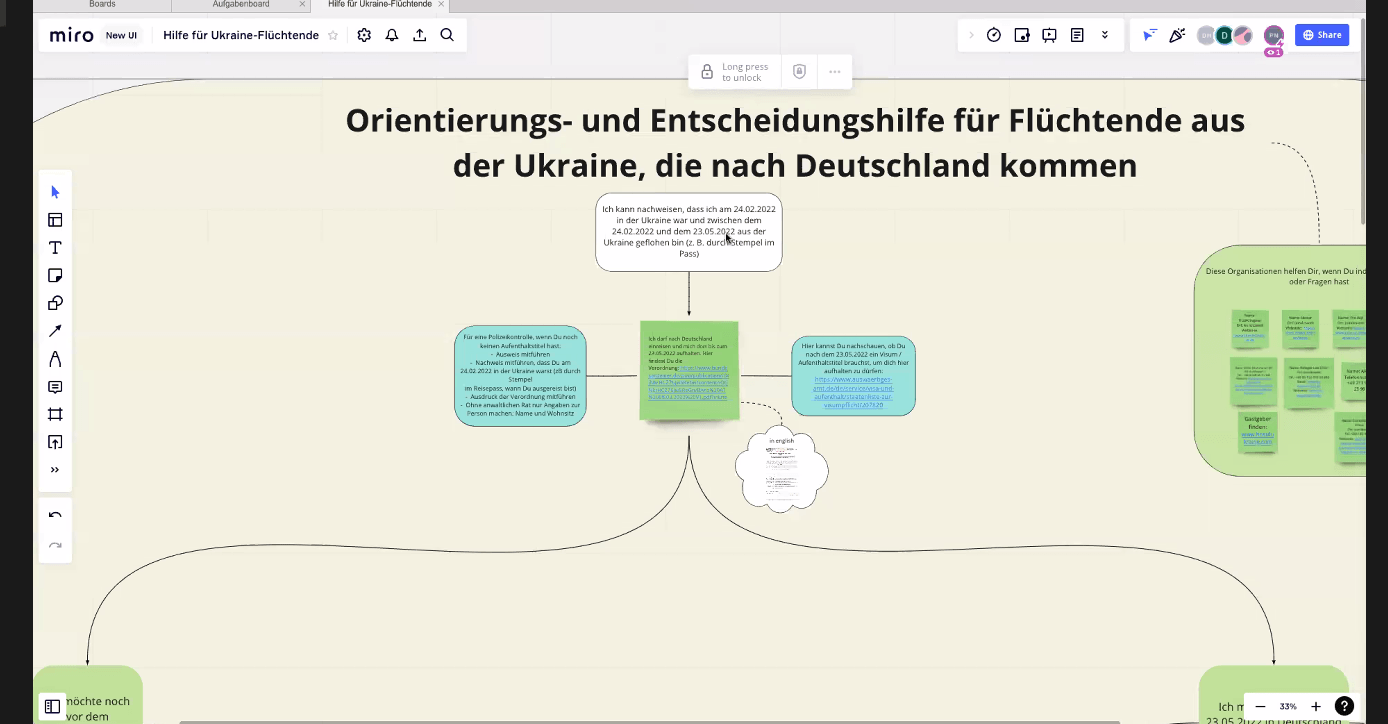Viewport: 1388px width, 724px height.
Task: Pick the connection line arrow tool
Action: (x=55, y=331)
